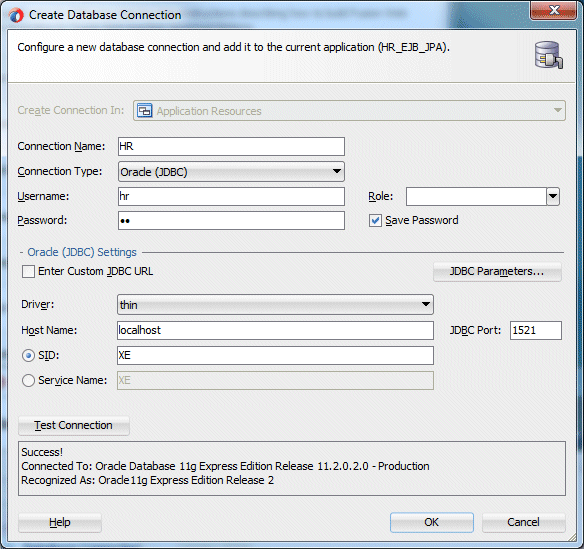This screenshot has height=549, width=584.
Task: Select the Service Name radio button
Action: tap(28, 381)
